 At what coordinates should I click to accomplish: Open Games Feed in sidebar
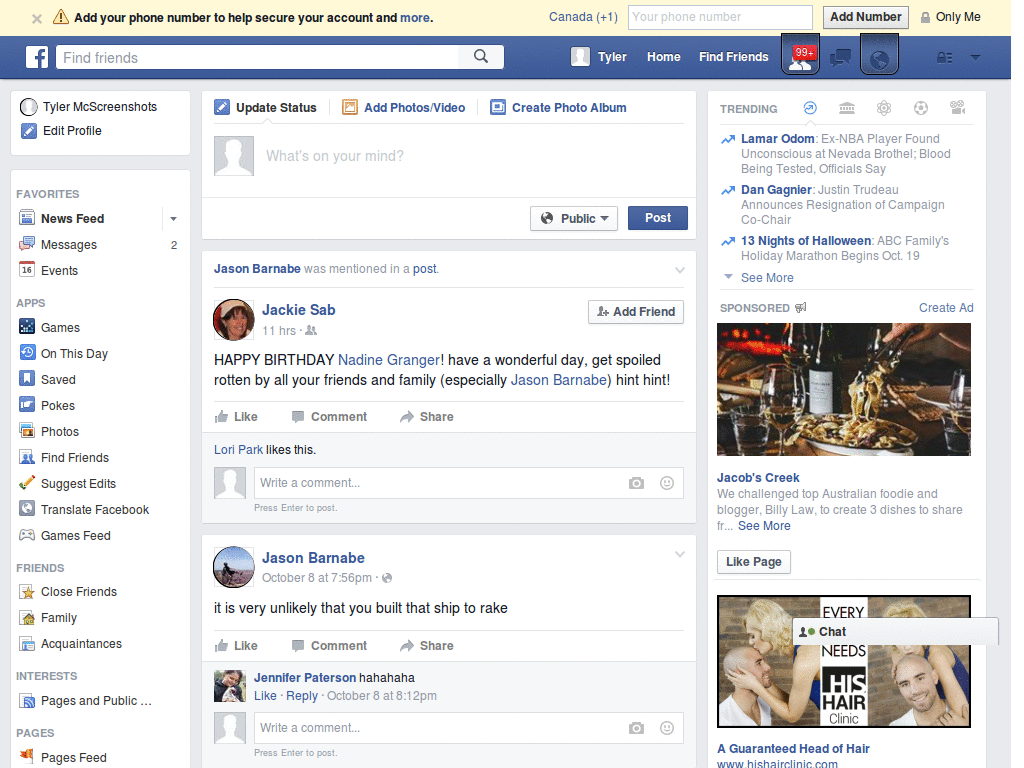coord(75,536)
